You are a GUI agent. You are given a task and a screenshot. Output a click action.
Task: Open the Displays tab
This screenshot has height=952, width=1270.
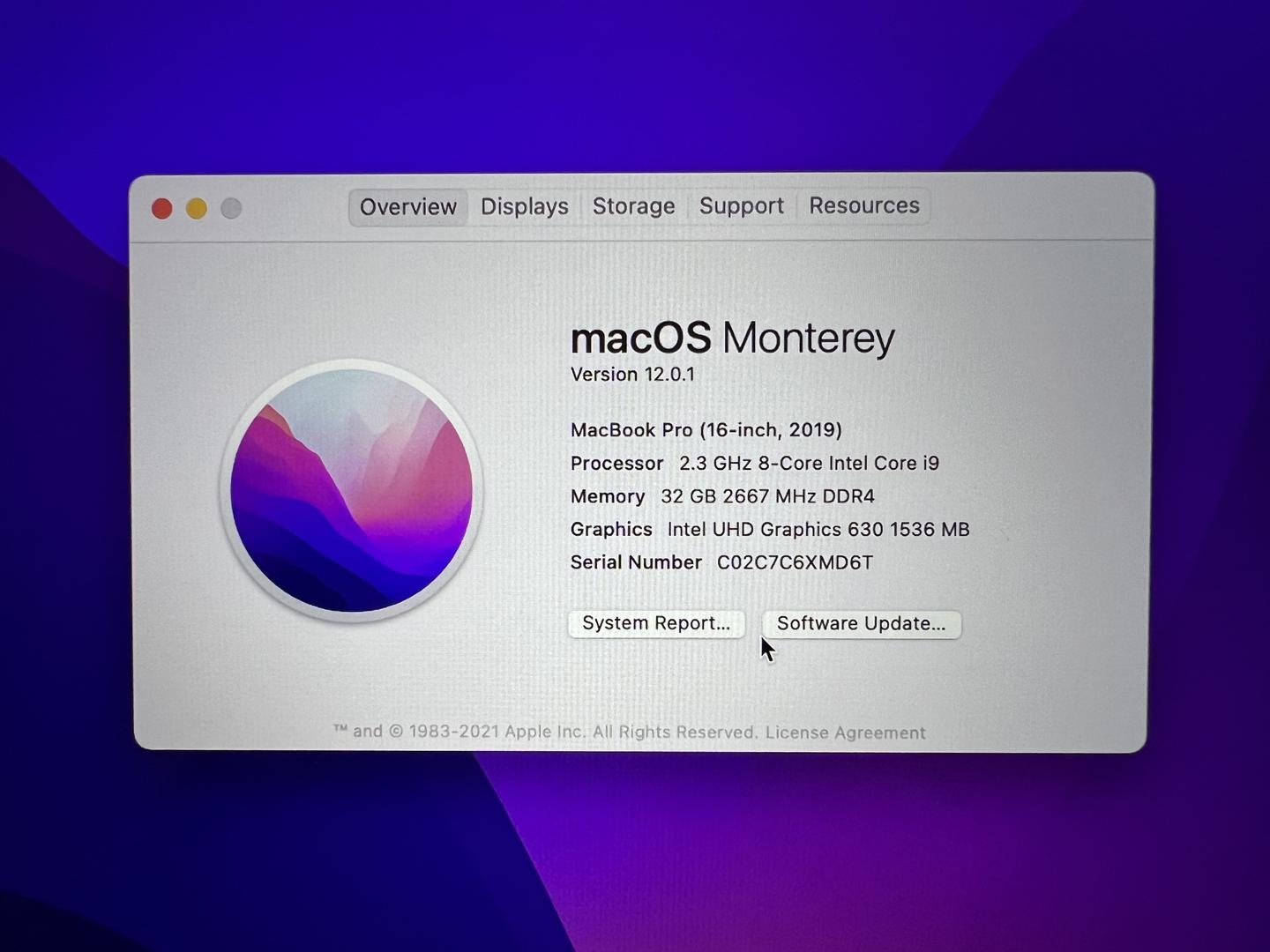[525, 207]
